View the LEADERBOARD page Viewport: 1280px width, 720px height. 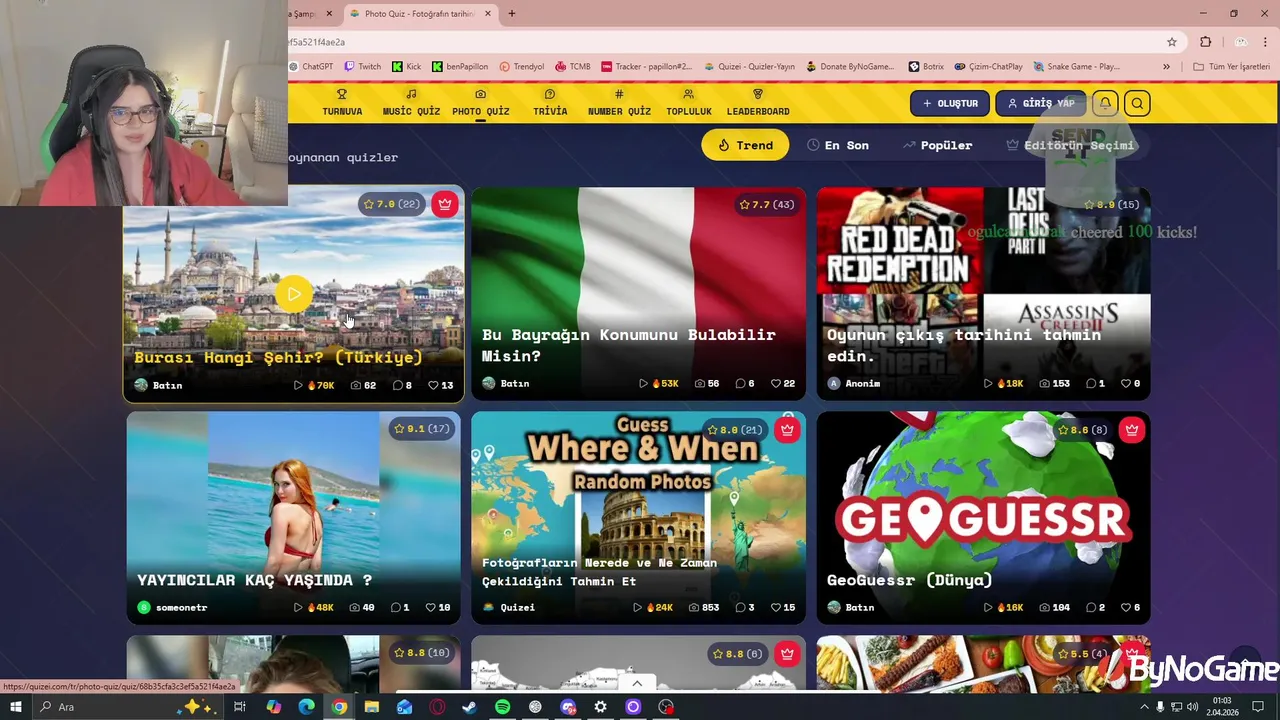[x=758, y=103]
